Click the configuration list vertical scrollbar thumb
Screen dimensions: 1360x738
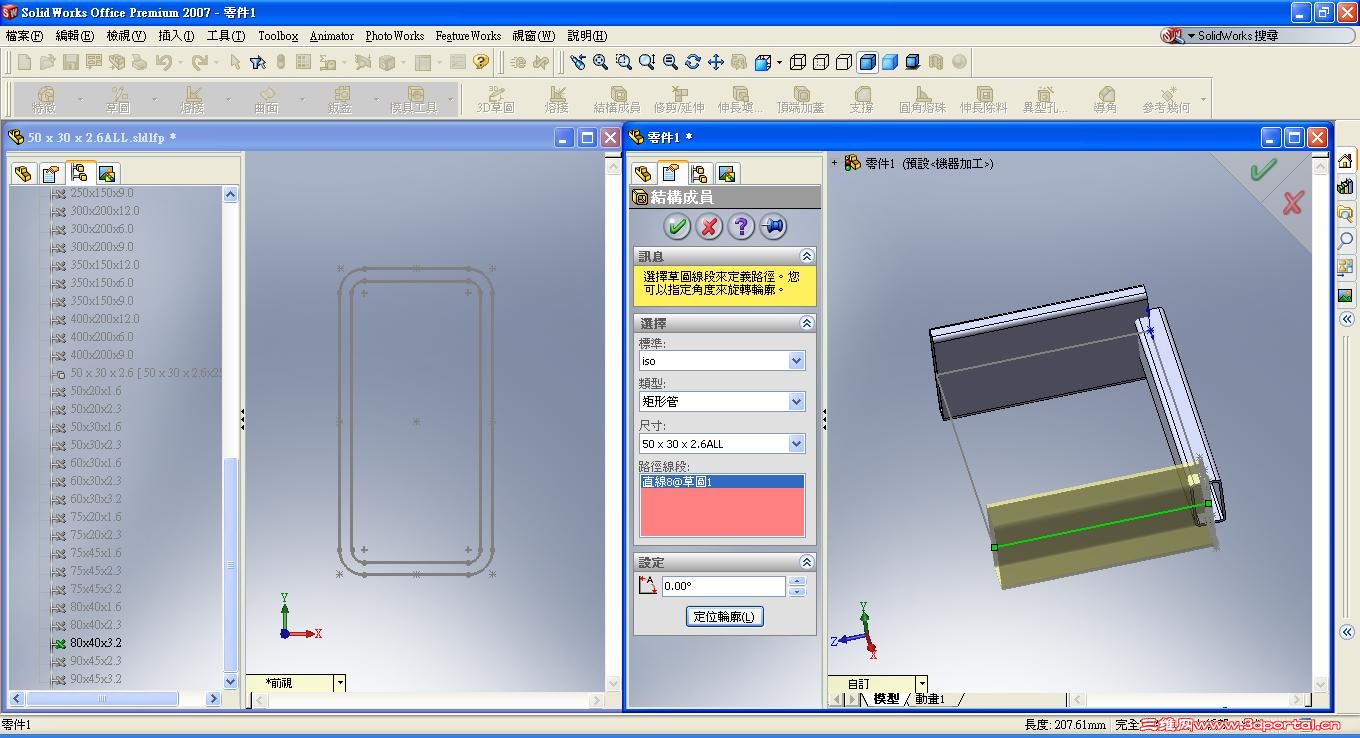[x=231, y=565]
